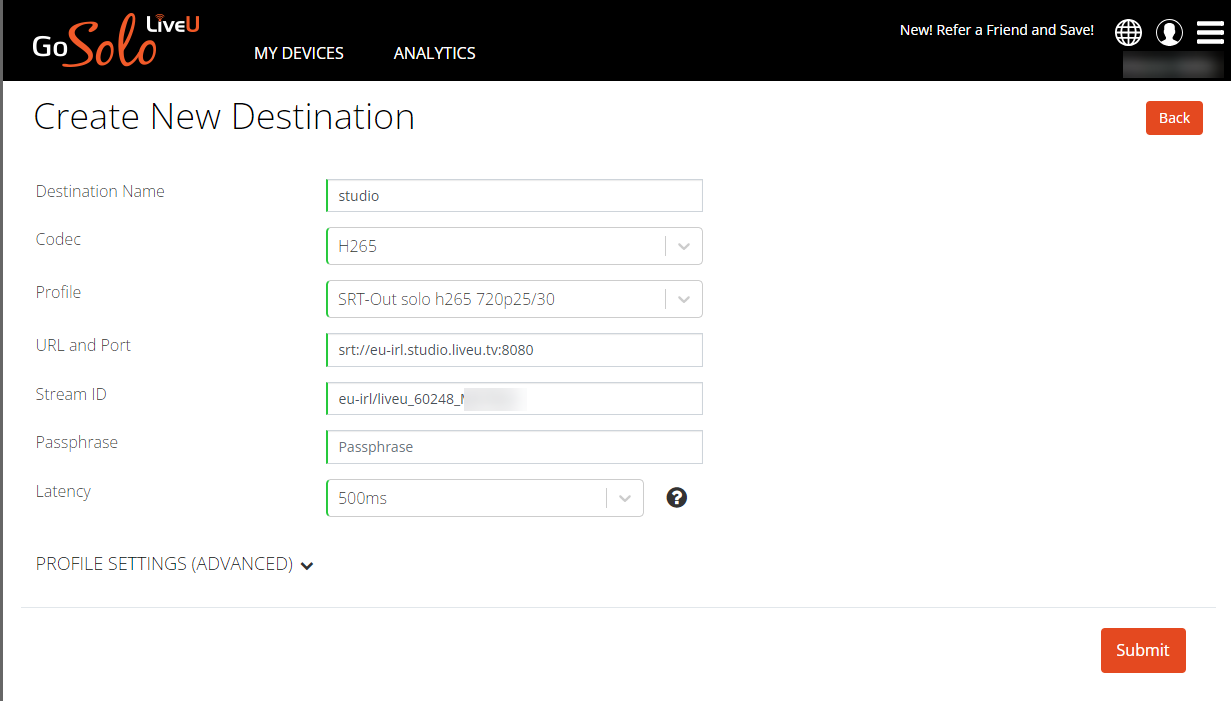Select the Passphrase text field
Image resolution: width=1231 pixels, height=701 pixels.
pyautogui.click(x=514, y=447)
